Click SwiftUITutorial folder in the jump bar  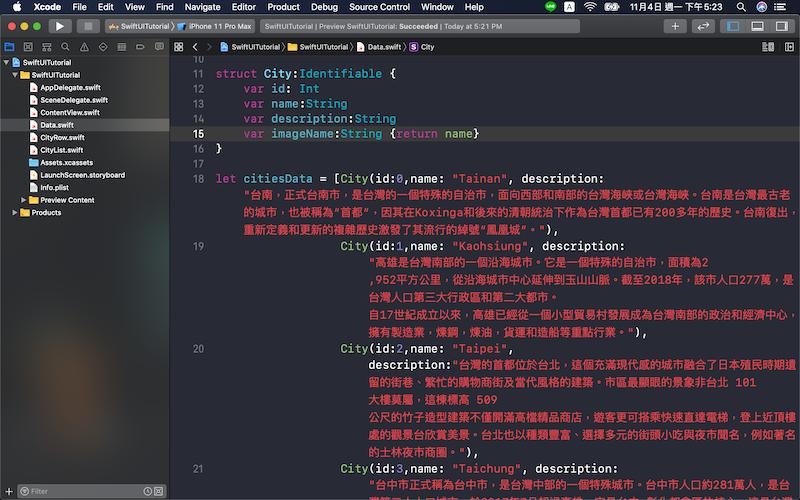pos(318,47)
